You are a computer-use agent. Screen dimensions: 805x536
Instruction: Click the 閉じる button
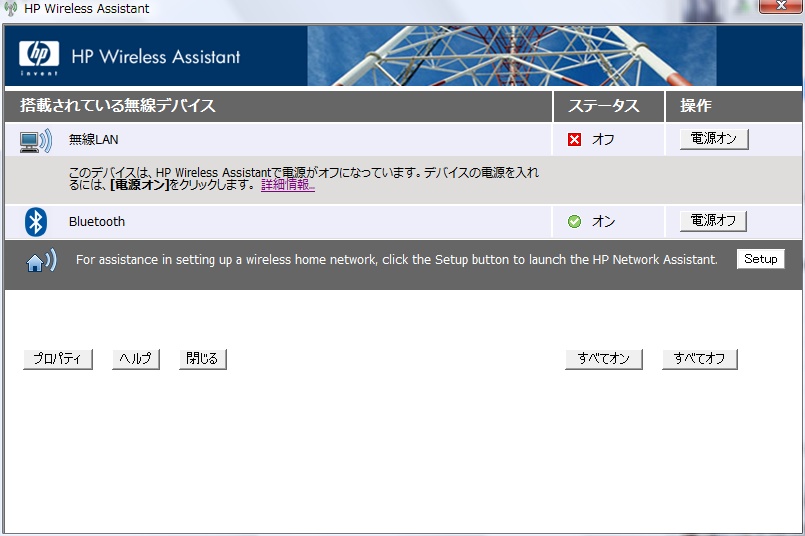[x=202, y=359]
